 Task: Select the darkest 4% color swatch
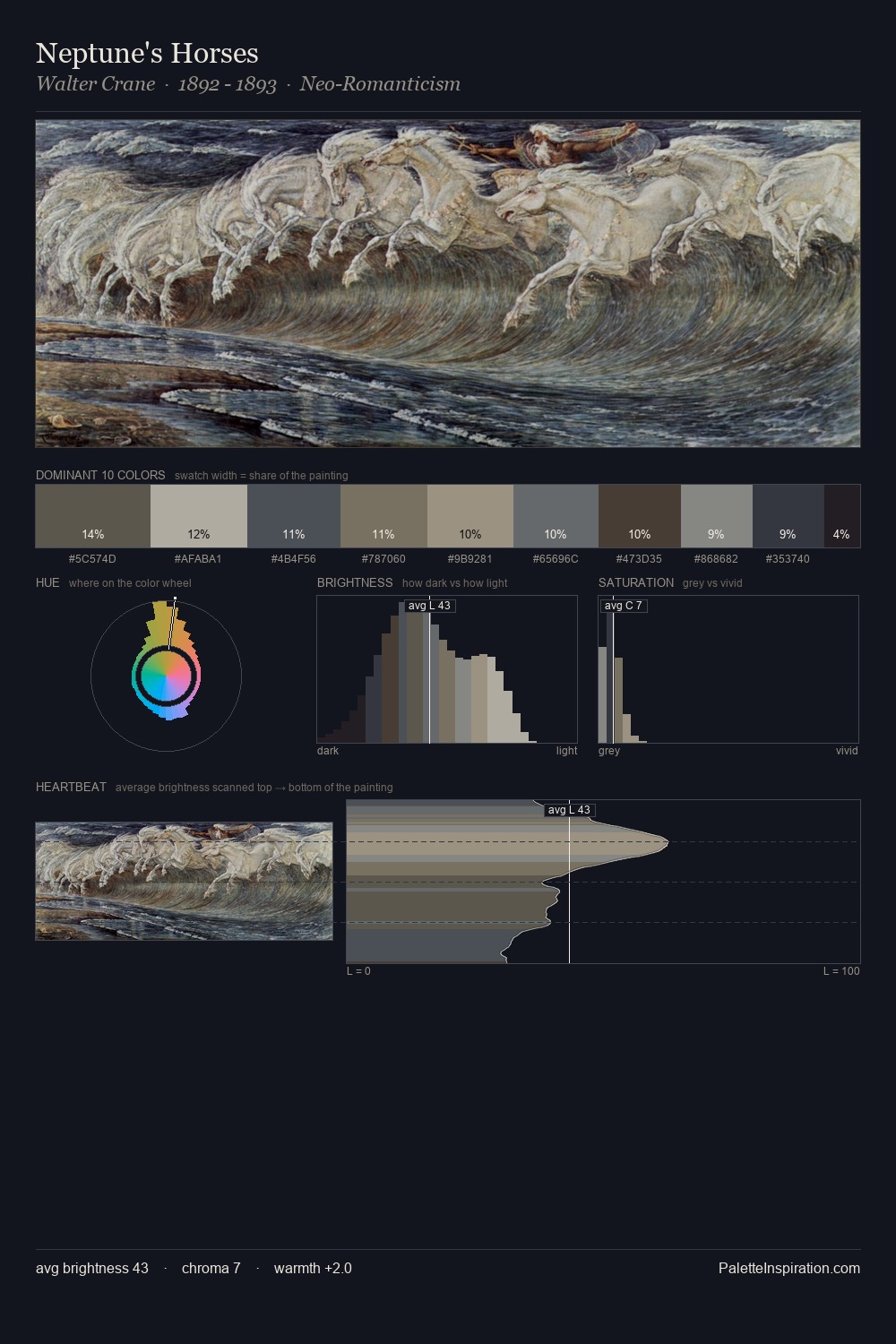tap(841, 516)
